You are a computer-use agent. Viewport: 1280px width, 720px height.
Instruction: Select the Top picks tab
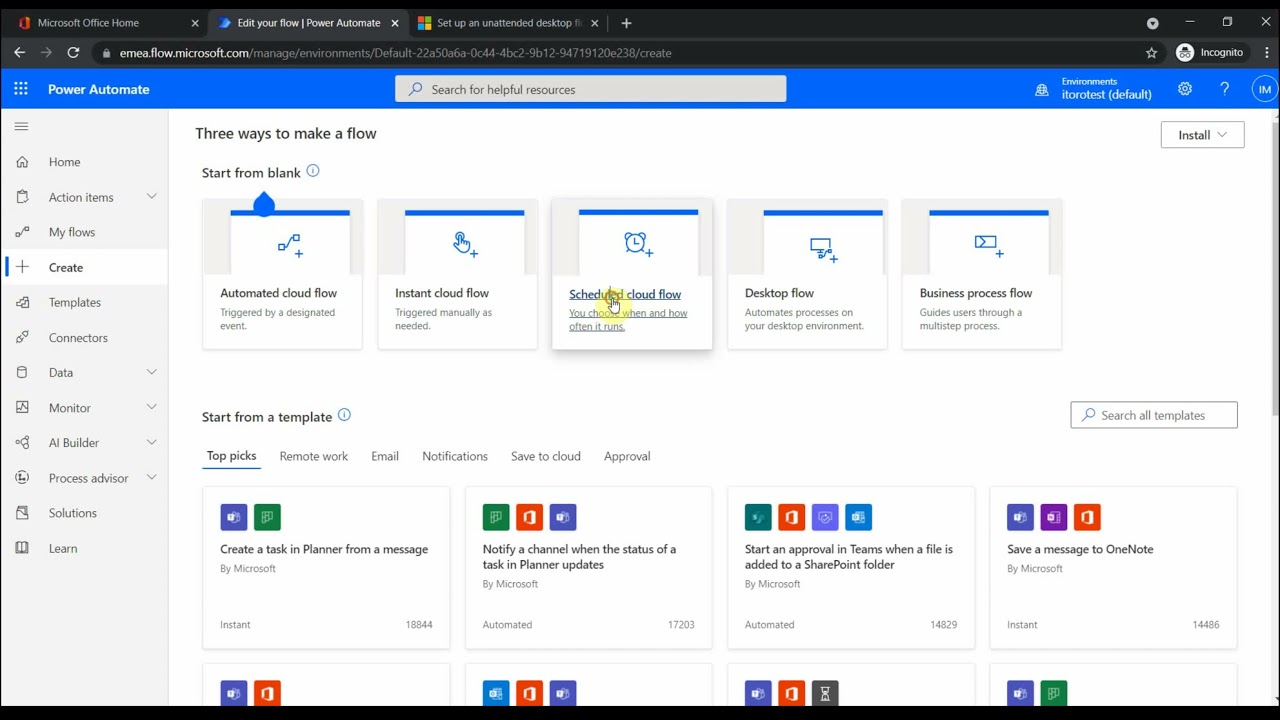231,456
